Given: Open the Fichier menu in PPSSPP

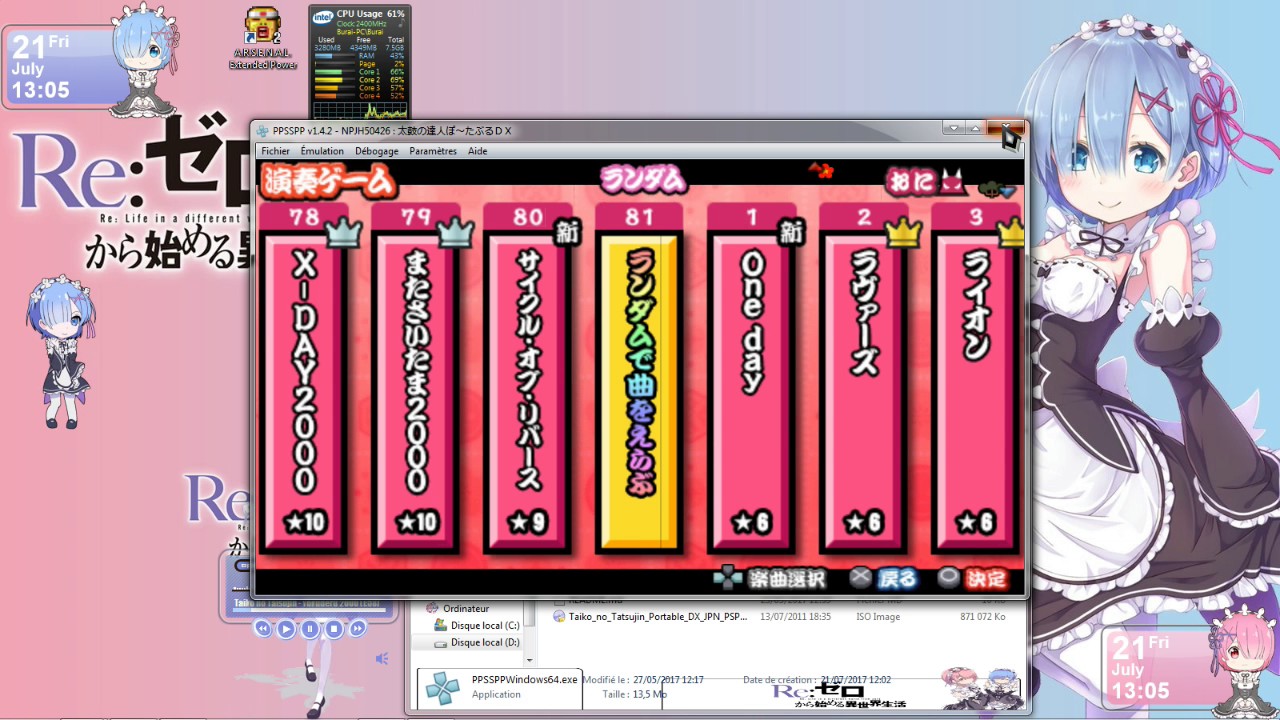Looking at the screenshot, I should click(275, 151).
